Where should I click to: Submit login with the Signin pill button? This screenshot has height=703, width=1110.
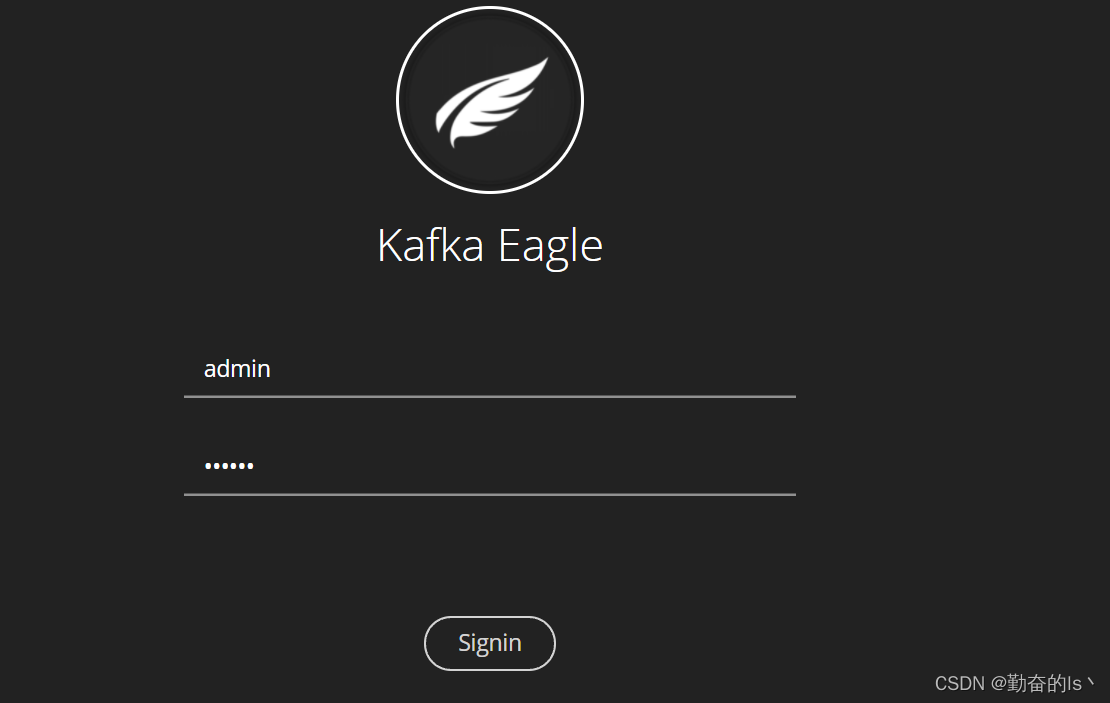click(x=490, y=644)
